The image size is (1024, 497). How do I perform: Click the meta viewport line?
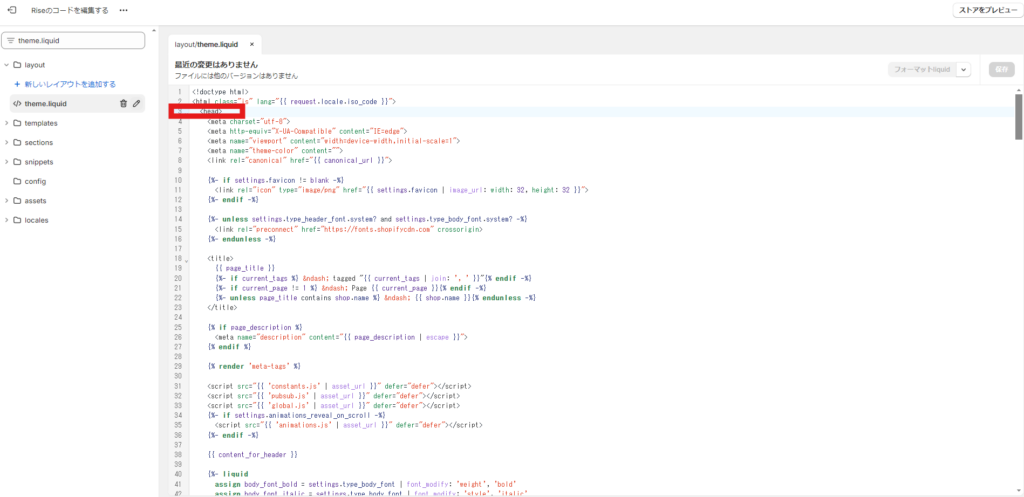(x=334, y=140)
